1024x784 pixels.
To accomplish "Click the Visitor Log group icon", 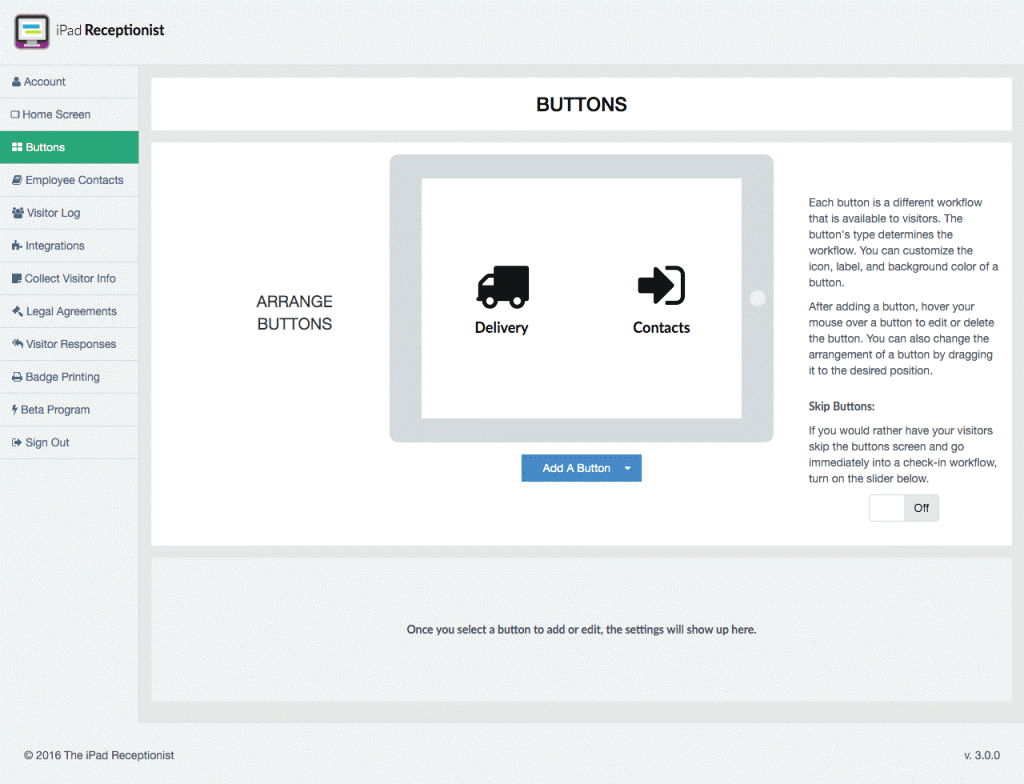I will [18, 213].
